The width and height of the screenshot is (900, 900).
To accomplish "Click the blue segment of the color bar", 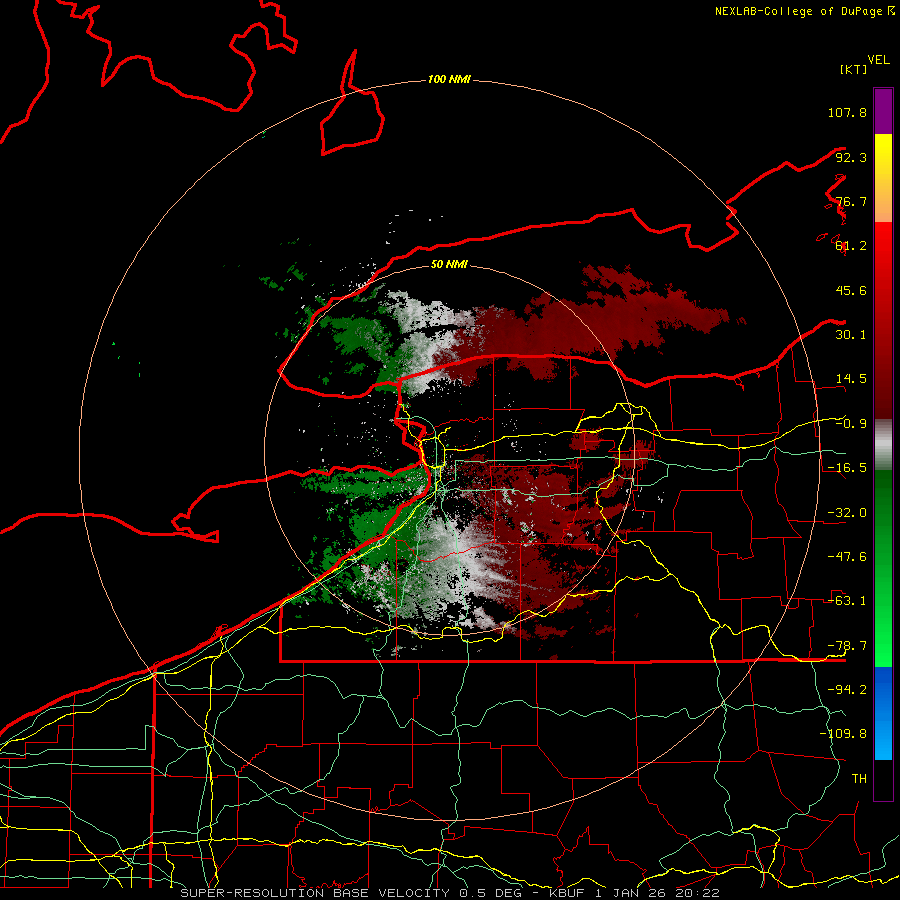I will tap(883, 713).
